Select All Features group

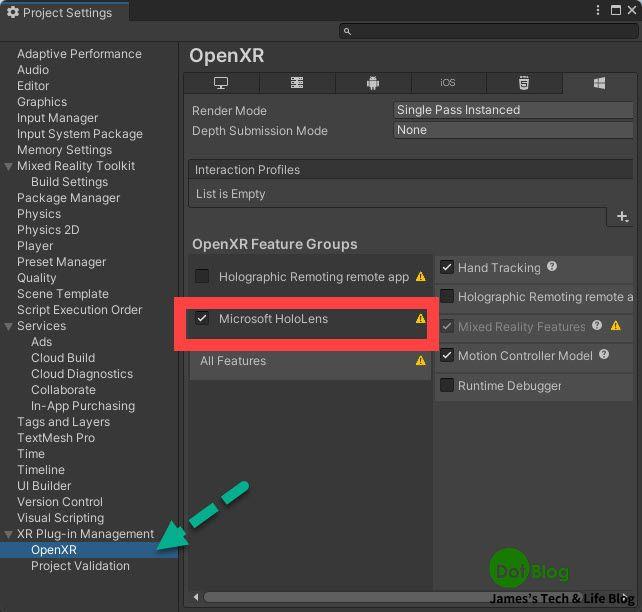[x=310, y=361]
